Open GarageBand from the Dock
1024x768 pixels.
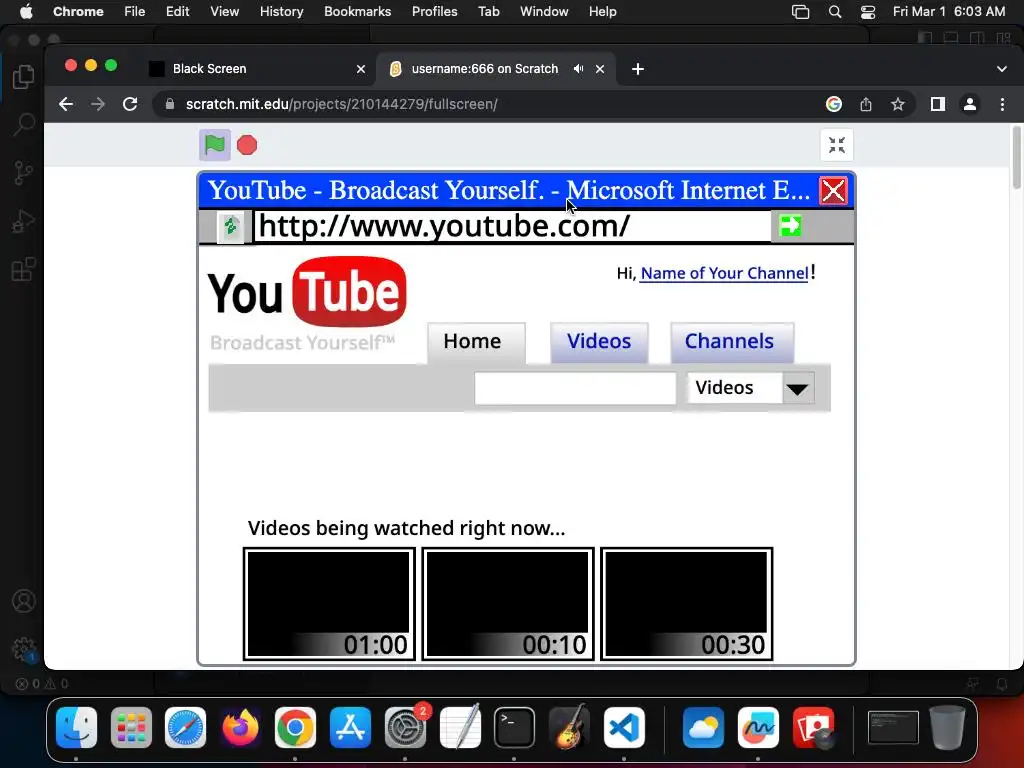point(569,727)
